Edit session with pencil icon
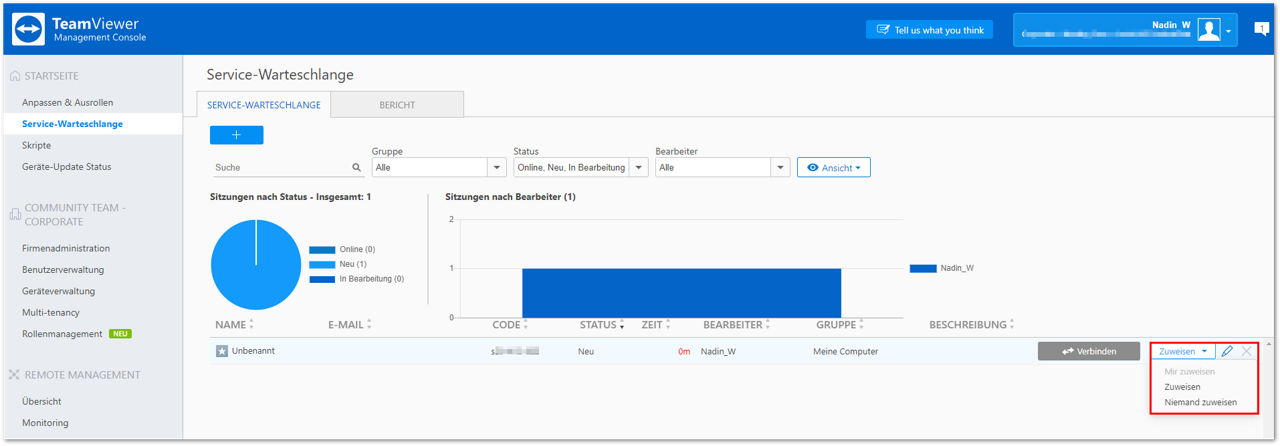Viewport: 1280px width, 446px height. [x=1227, y=352]
